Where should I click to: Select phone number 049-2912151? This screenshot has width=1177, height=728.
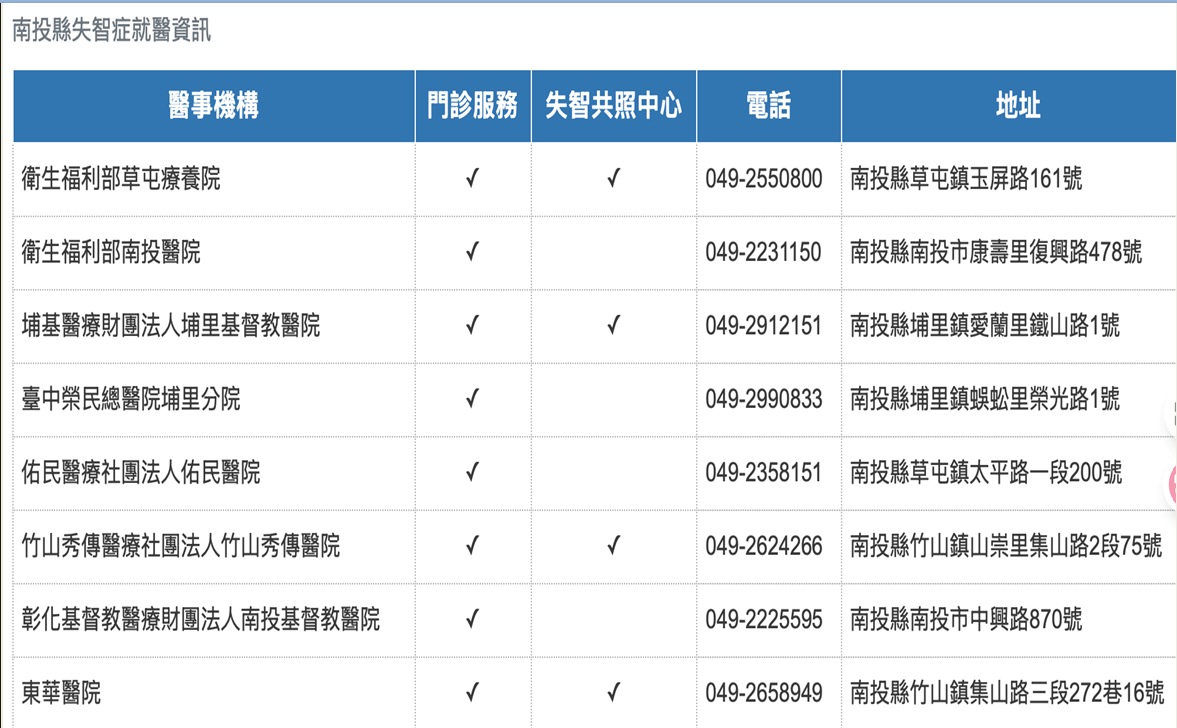click(763, 326)
